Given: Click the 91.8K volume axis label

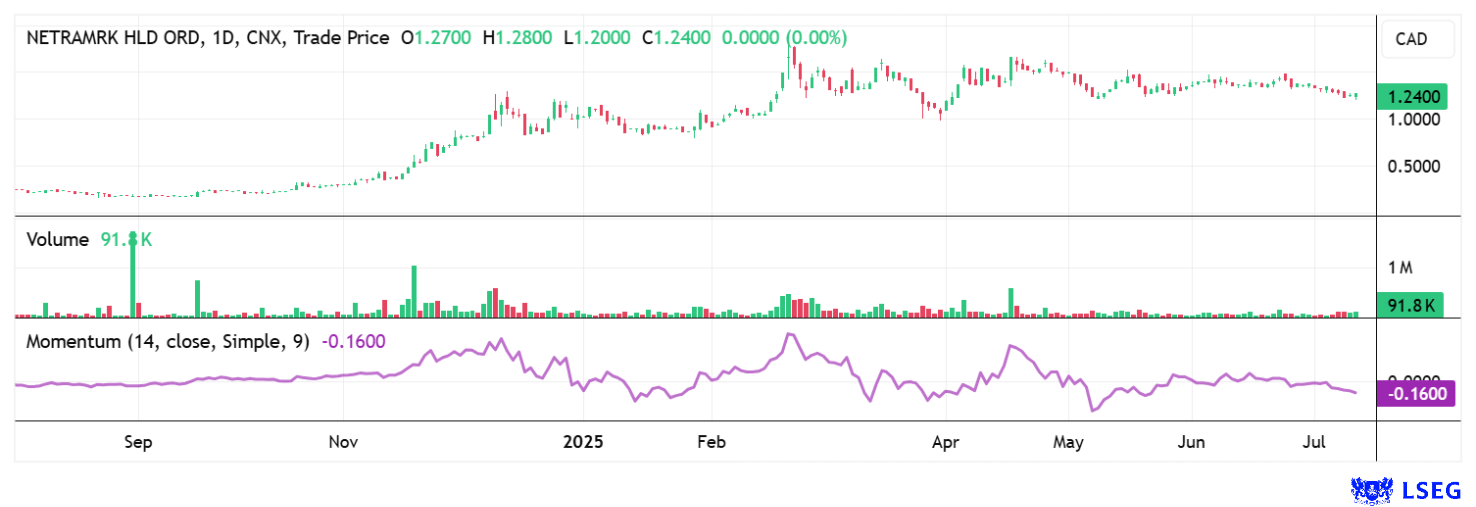Looking at the screenshot, I should click(1410, 306).
